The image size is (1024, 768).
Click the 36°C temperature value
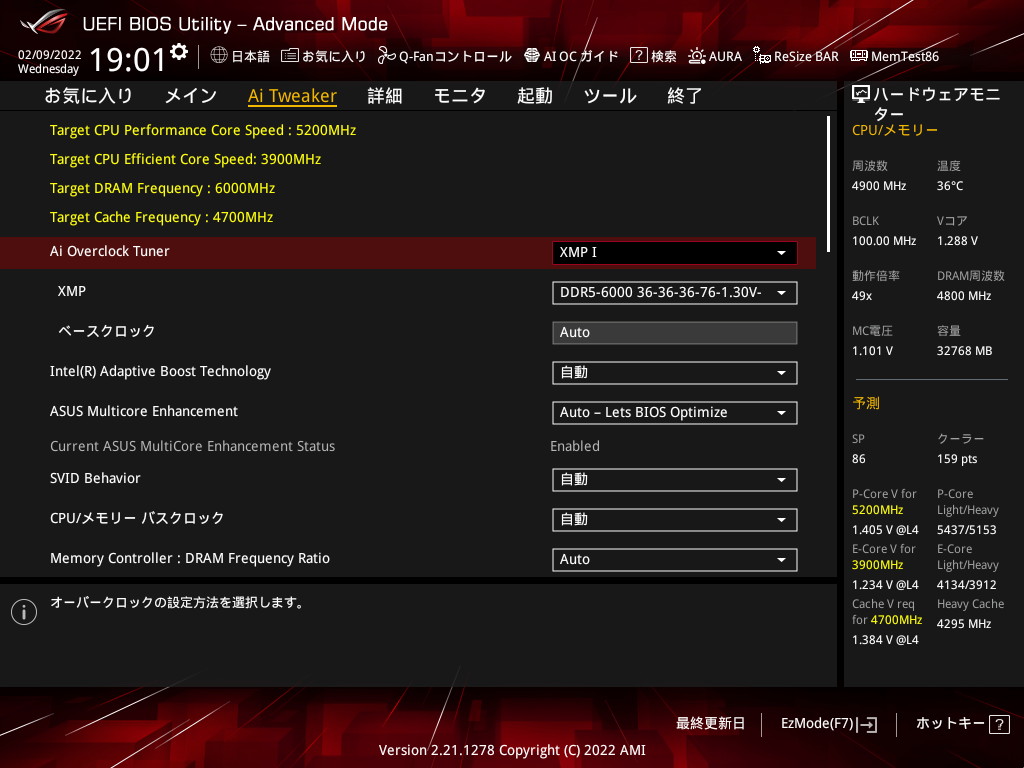(x=950, y=186)
